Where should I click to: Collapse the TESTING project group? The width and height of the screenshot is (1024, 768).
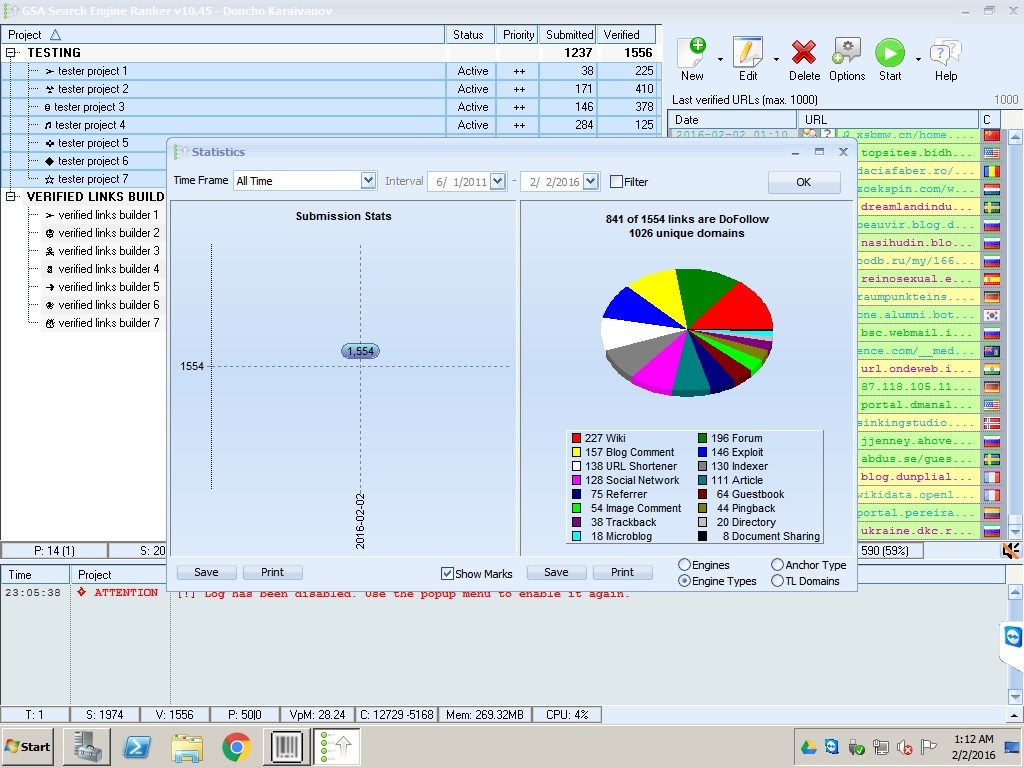point(12,53)
